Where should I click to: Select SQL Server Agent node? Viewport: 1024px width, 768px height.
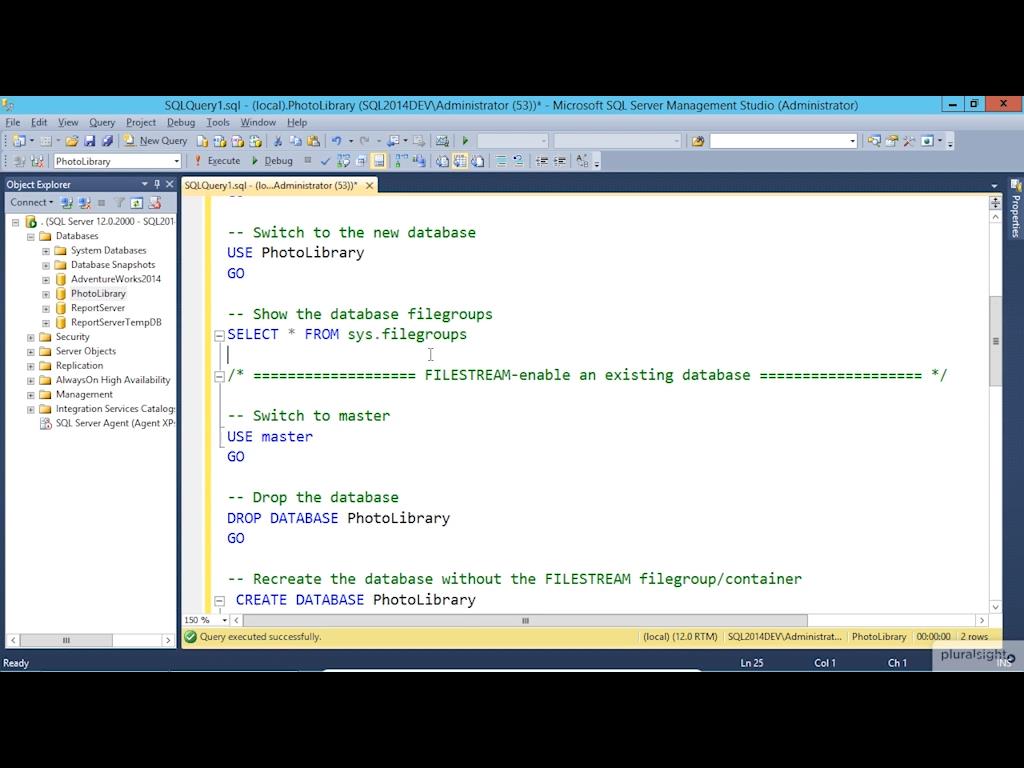pyautogui.click(x=114, y=423)
